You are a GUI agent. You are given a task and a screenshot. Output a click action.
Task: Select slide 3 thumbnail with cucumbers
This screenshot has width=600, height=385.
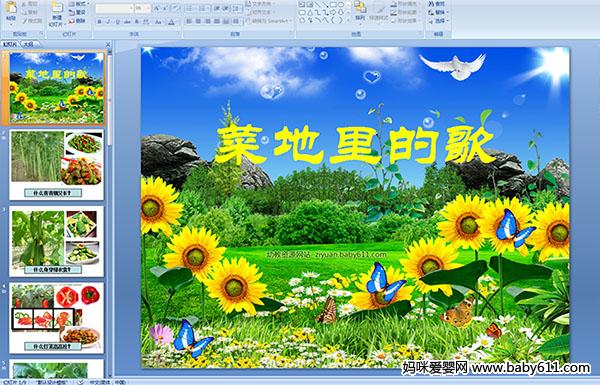pyautogui.click(x=57, y=241)
